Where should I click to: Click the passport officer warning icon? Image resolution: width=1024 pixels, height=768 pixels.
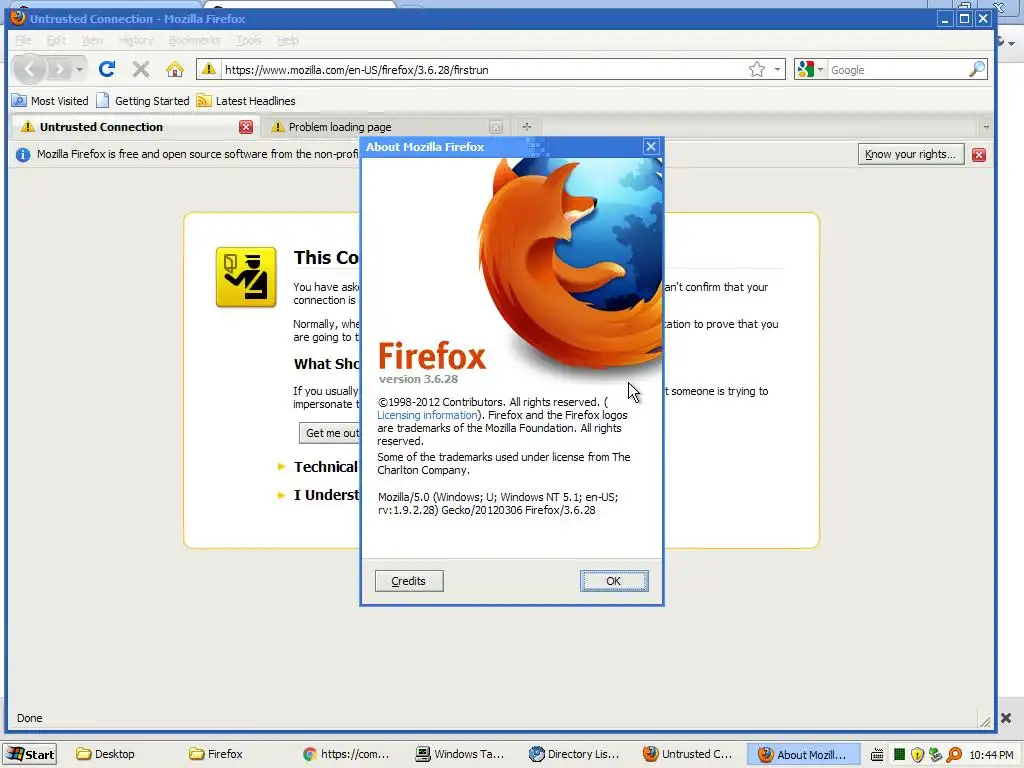[x=246, y=277]
